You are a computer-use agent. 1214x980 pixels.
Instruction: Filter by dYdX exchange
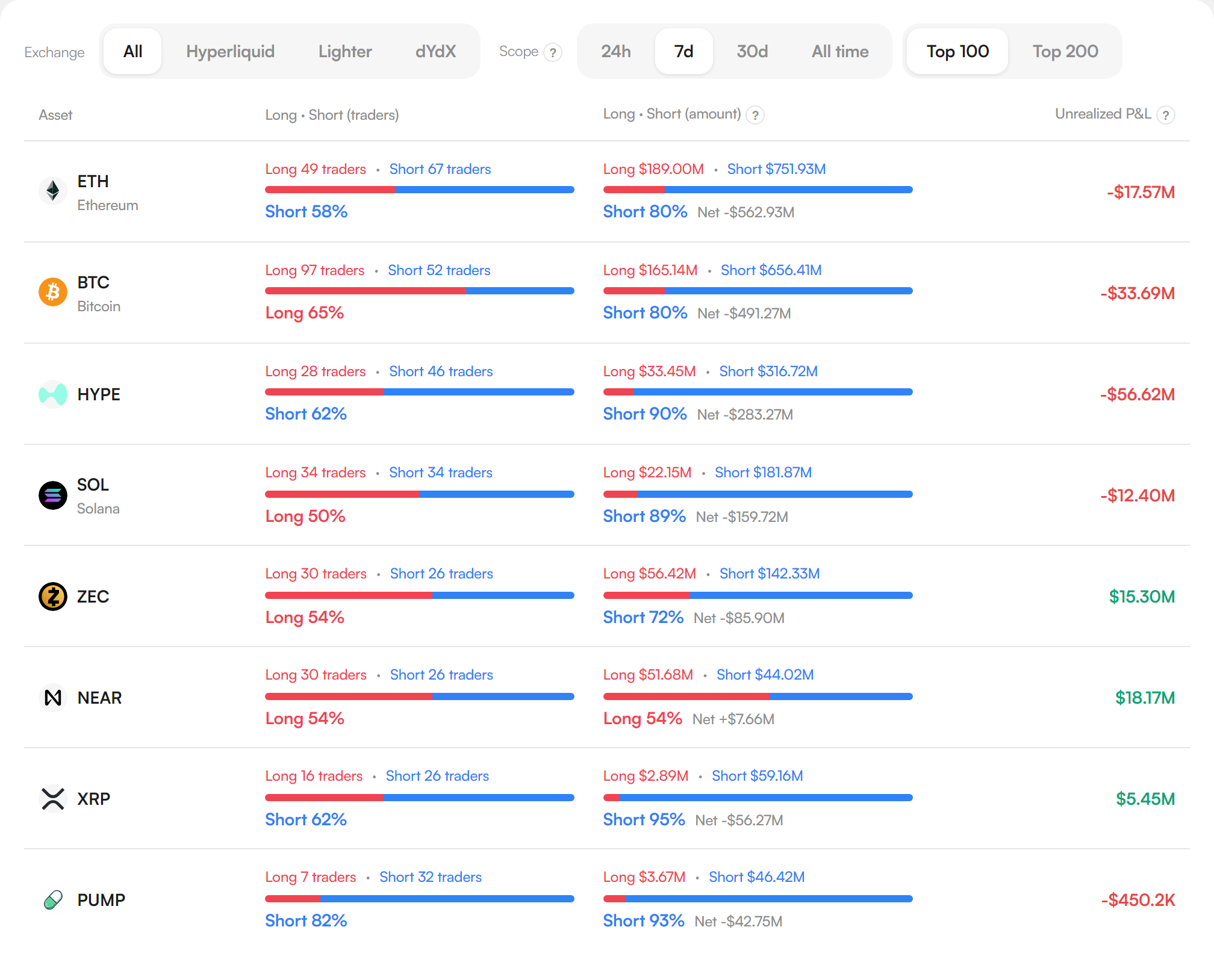(435, 51)
